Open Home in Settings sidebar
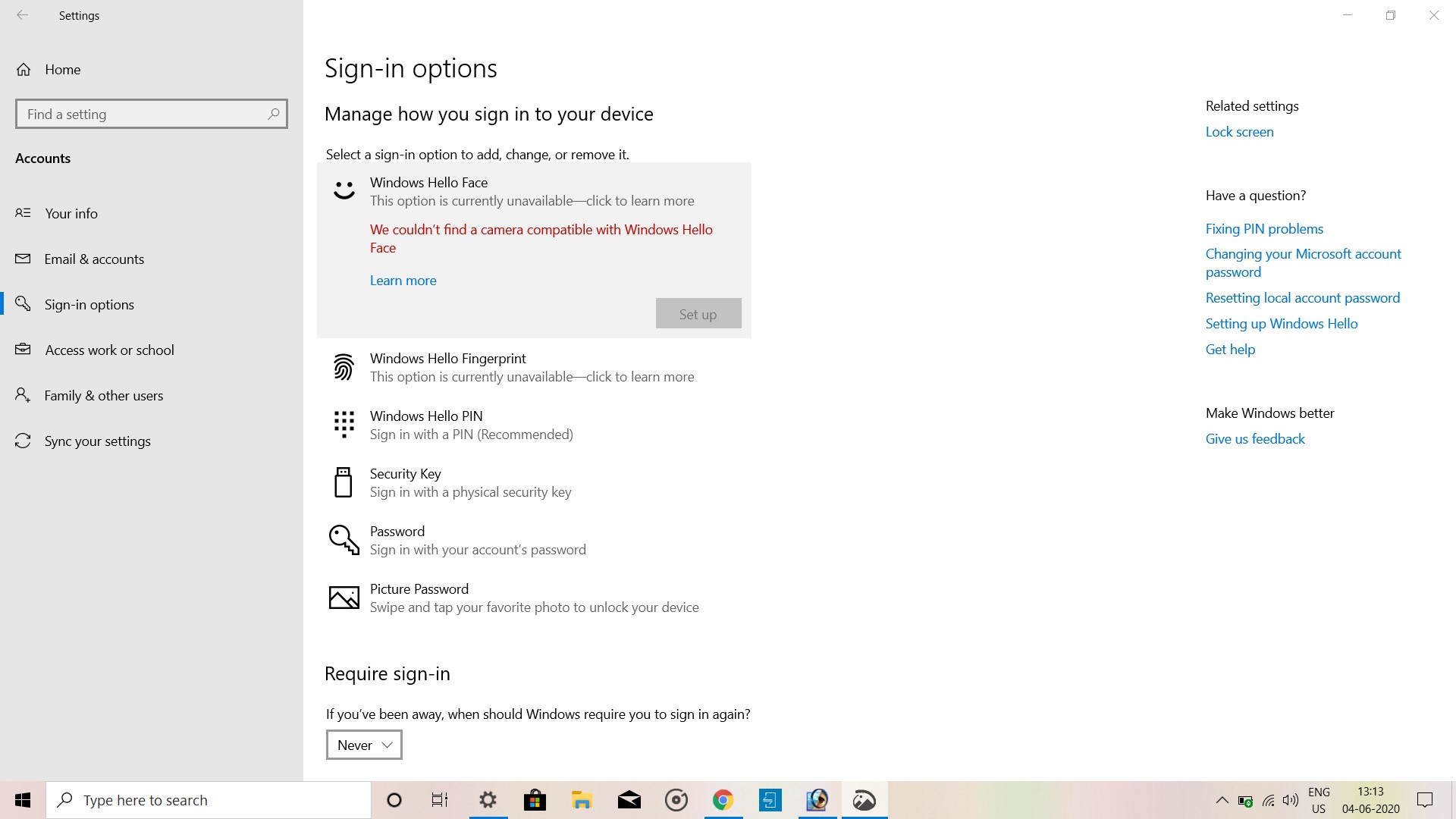 click(152, 70)
